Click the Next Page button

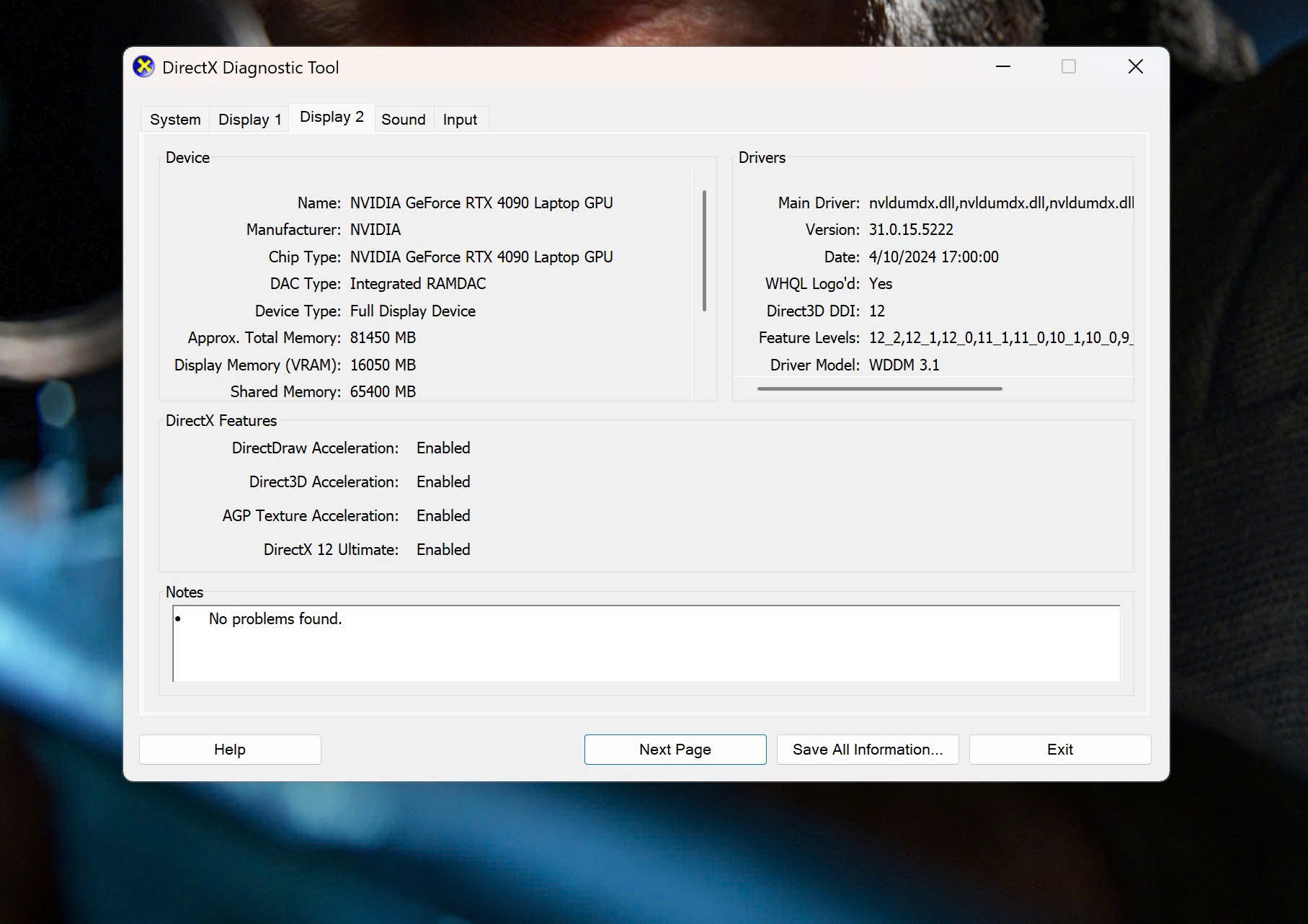coord(675,750)
